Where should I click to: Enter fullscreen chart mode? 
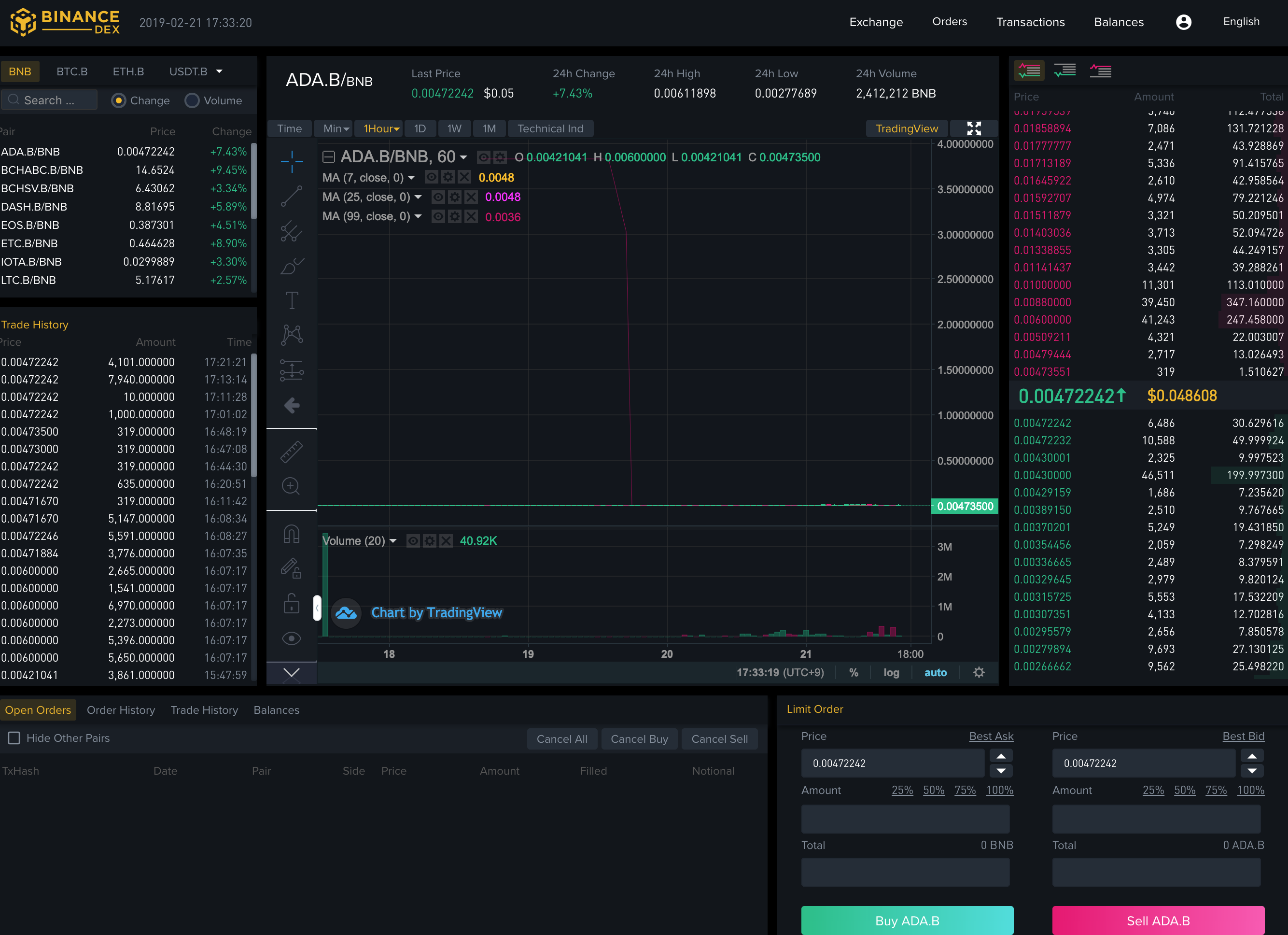(973, 128)
